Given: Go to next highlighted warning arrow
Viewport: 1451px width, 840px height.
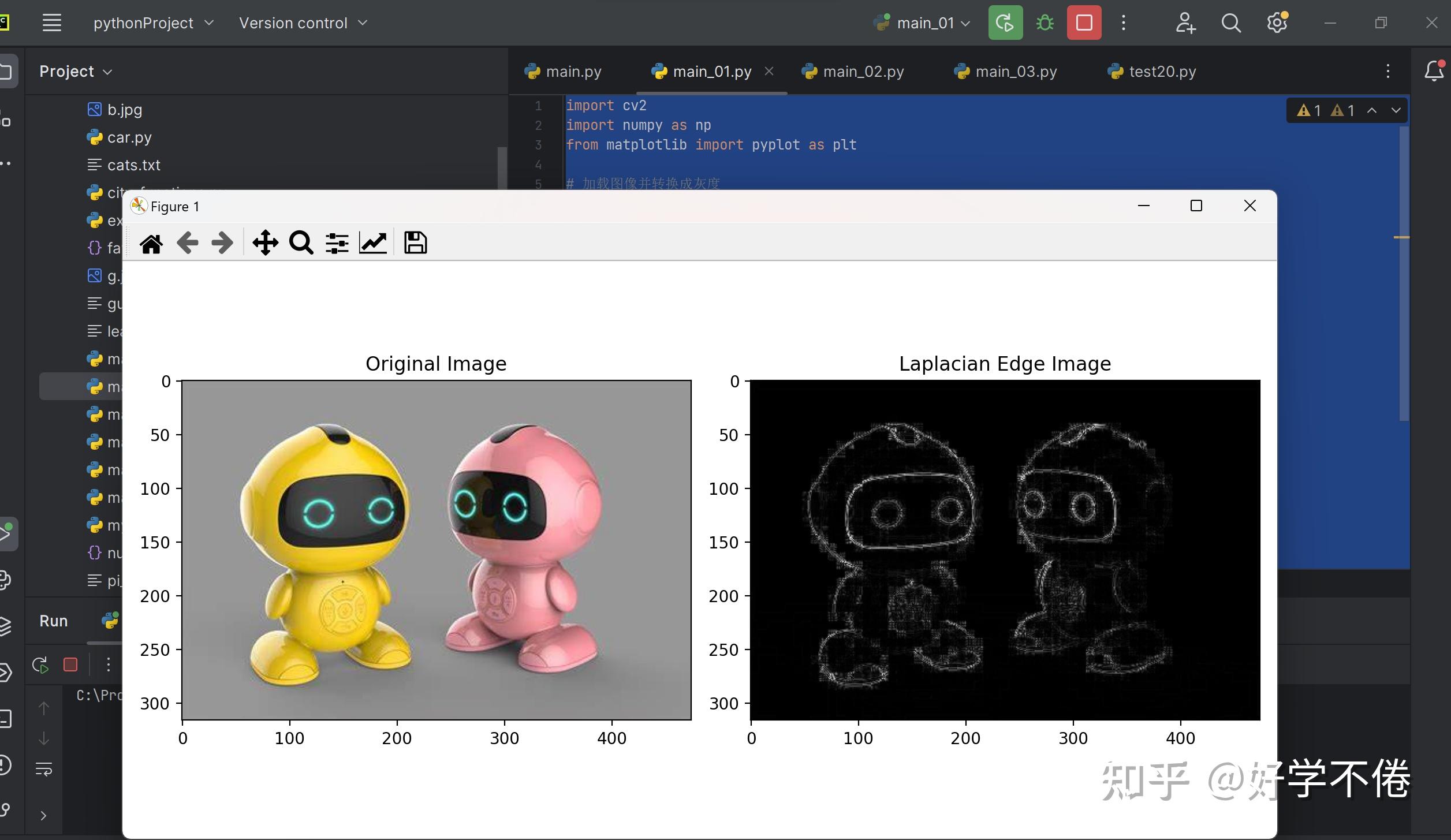Looking at the screenshot, I should pos(1396,110).
